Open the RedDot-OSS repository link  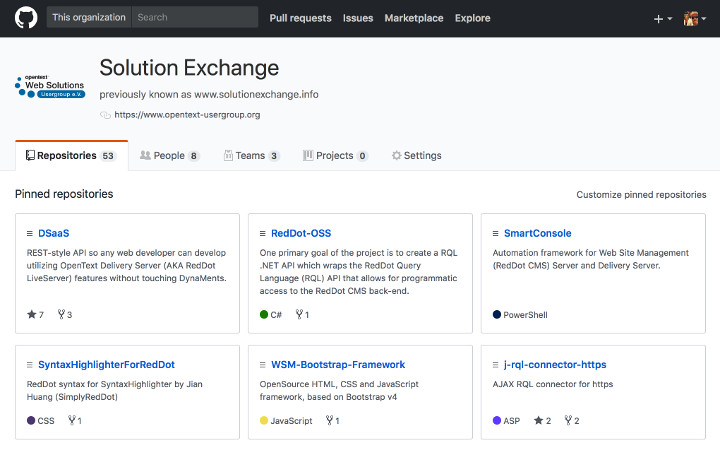click(x=301, y=233)
